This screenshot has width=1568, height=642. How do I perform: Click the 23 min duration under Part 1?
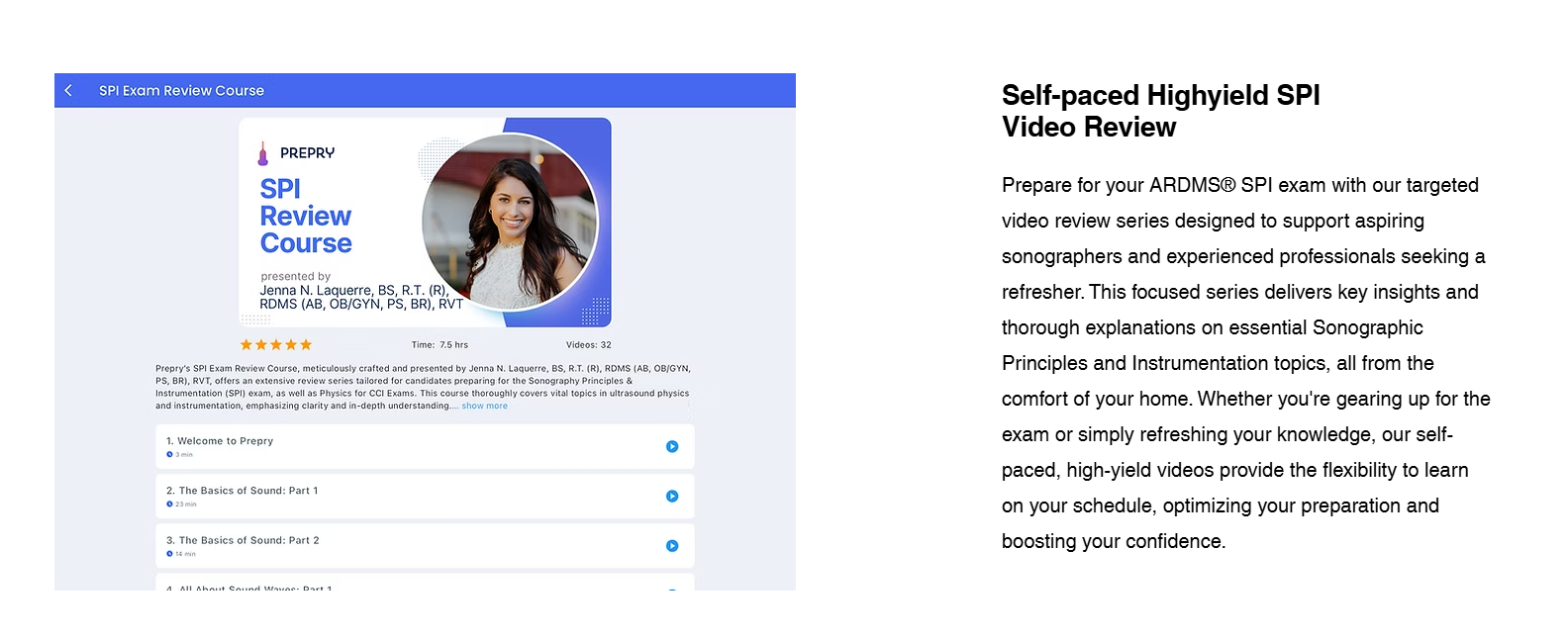[x=181, y=504]
